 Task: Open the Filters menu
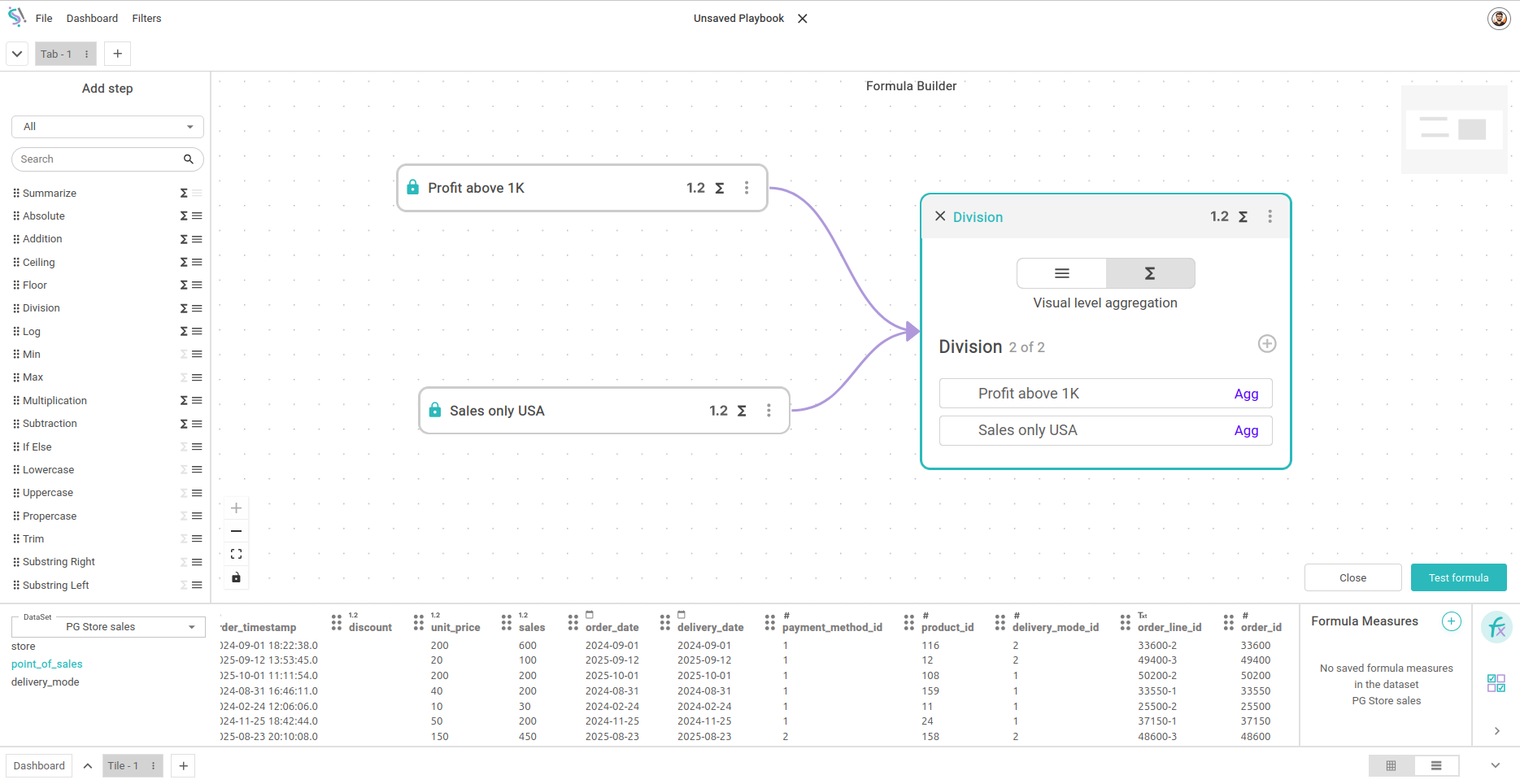146,19
